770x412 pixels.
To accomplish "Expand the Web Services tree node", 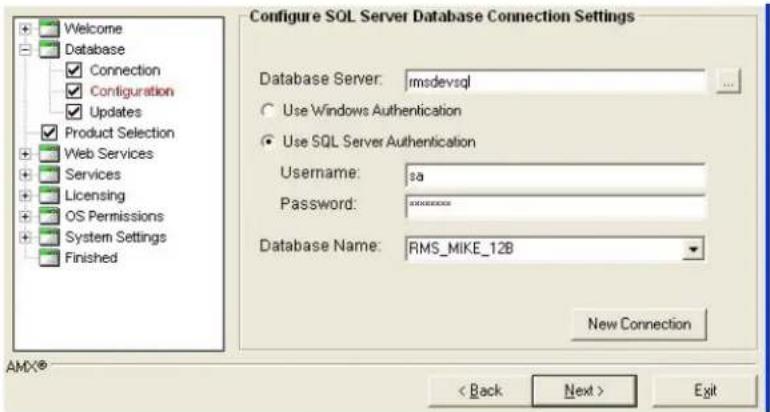I will pos(25,154).
